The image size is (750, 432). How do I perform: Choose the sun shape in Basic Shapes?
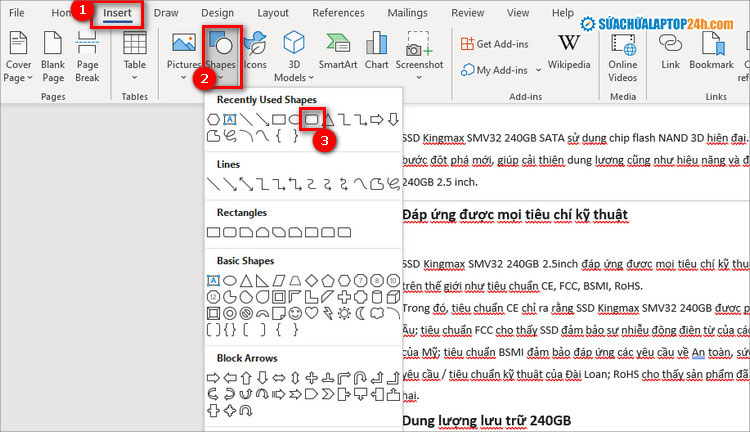[x=343, y=314]
